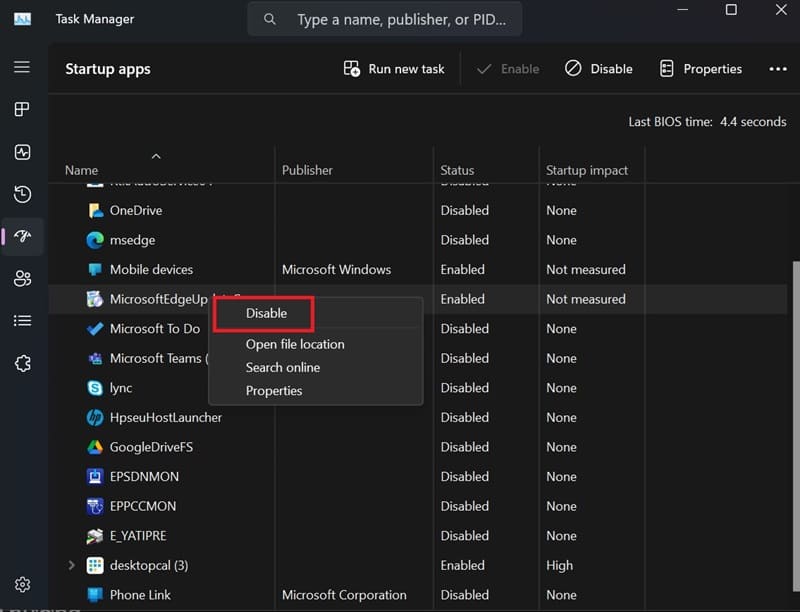This screenshot has height=612, width=800.
Task: Click the lync Skype icon
Action: tap(95, 388)
